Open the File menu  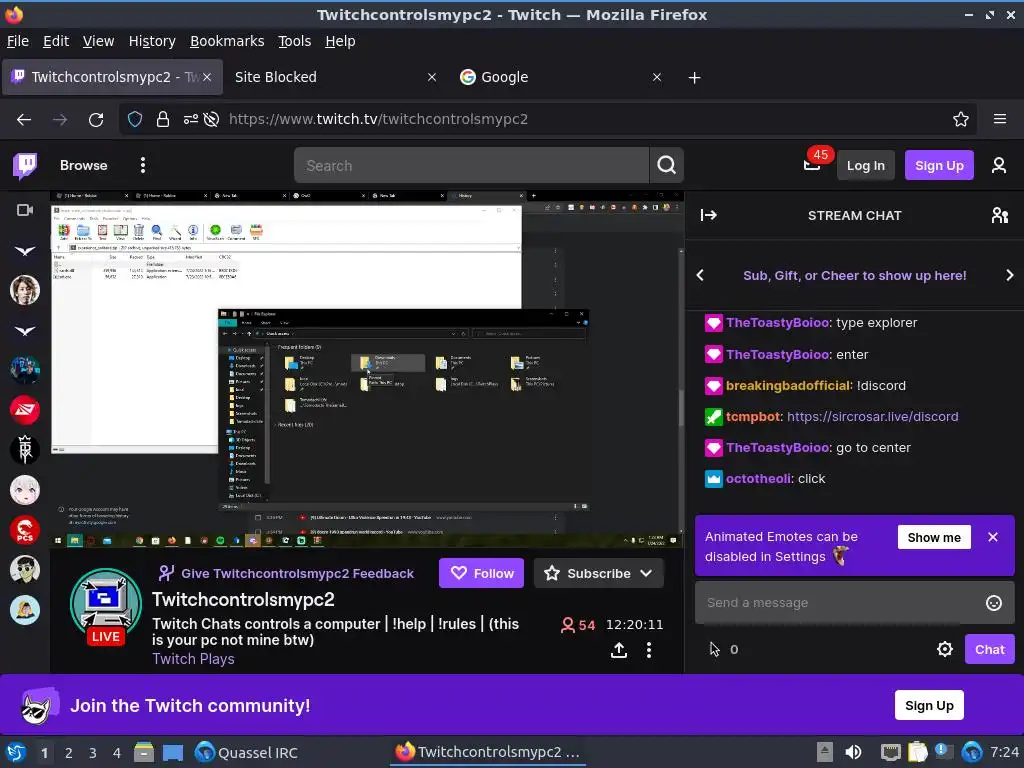pyautogui.click(x=18, y=41)
